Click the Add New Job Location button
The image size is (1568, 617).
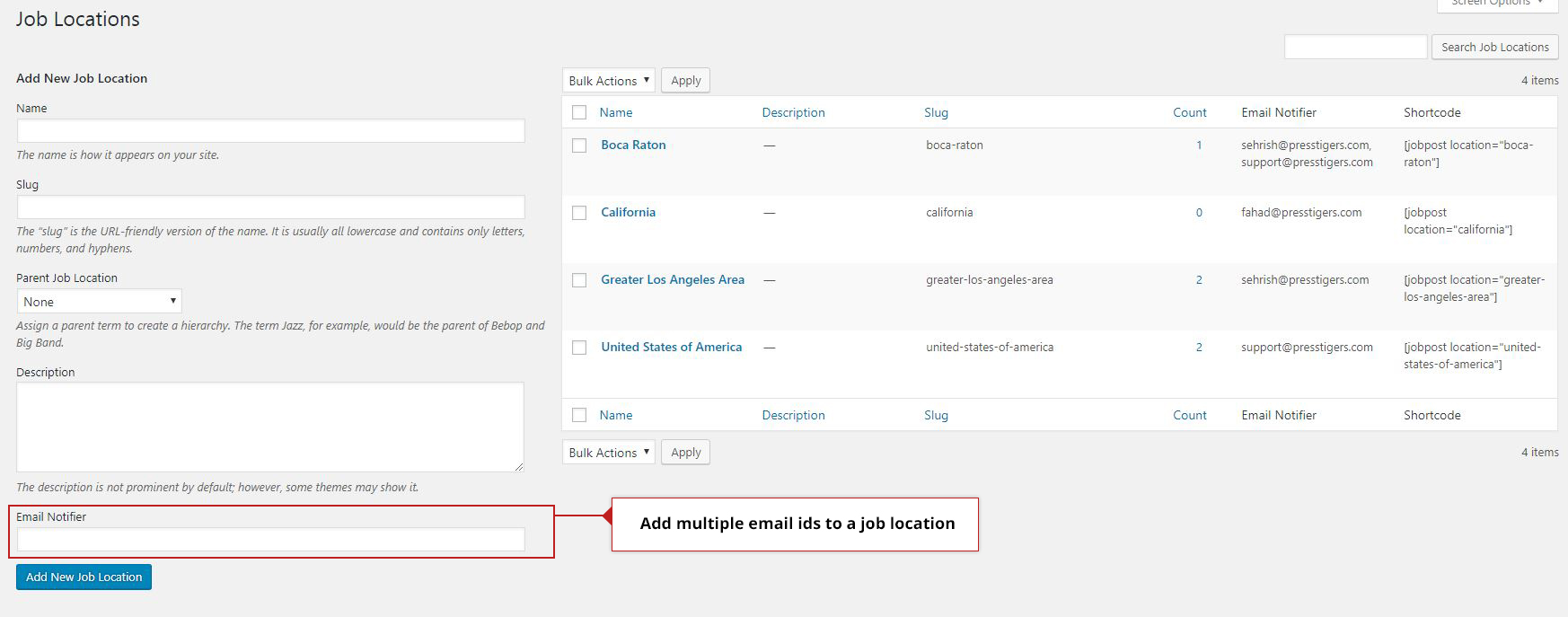[x=84, y=577]
